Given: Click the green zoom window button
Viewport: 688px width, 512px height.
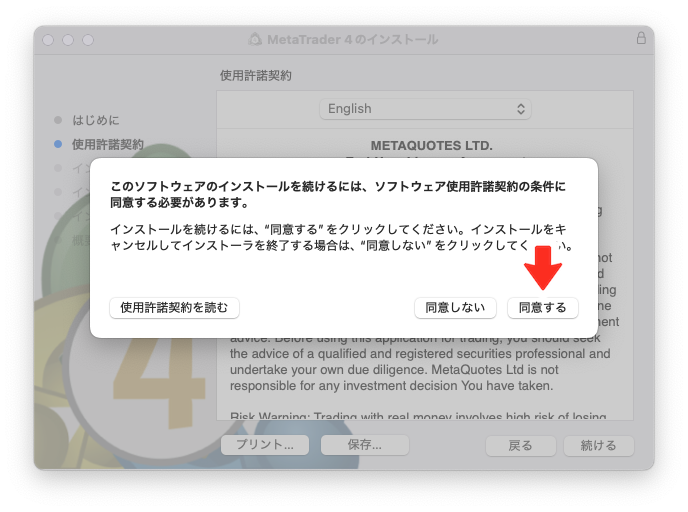Looking at the screenshot, I should point(88,40).
